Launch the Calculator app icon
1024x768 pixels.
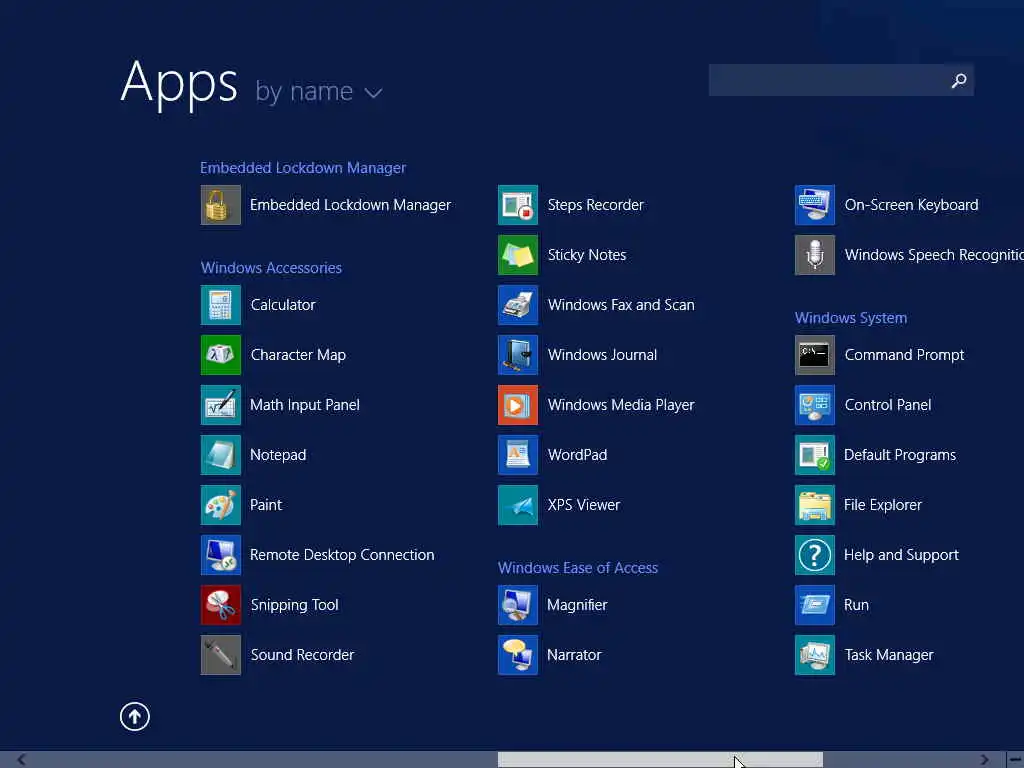tap(221, 305)
